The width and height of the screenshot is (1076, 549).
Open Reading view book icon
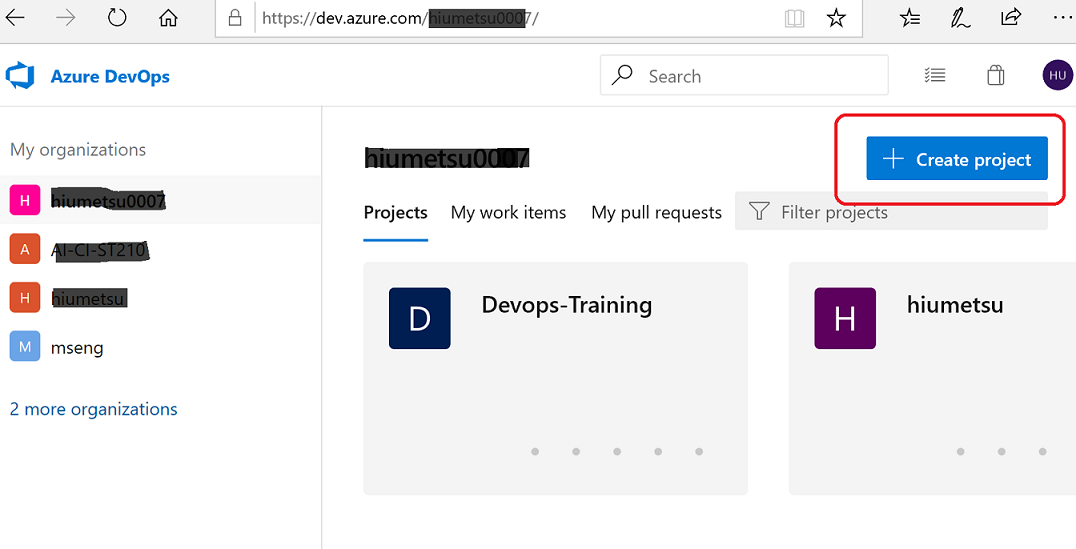click(x=794, y=18)
